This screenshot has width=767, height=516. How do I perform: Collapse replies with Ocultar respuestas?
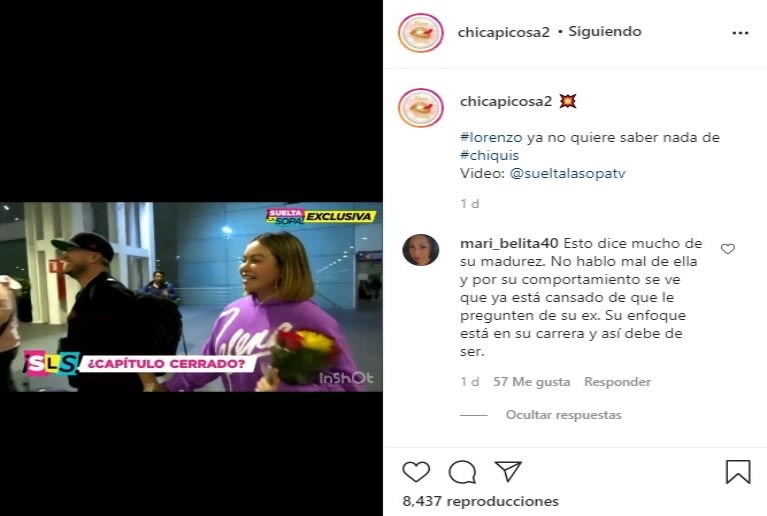564,415
